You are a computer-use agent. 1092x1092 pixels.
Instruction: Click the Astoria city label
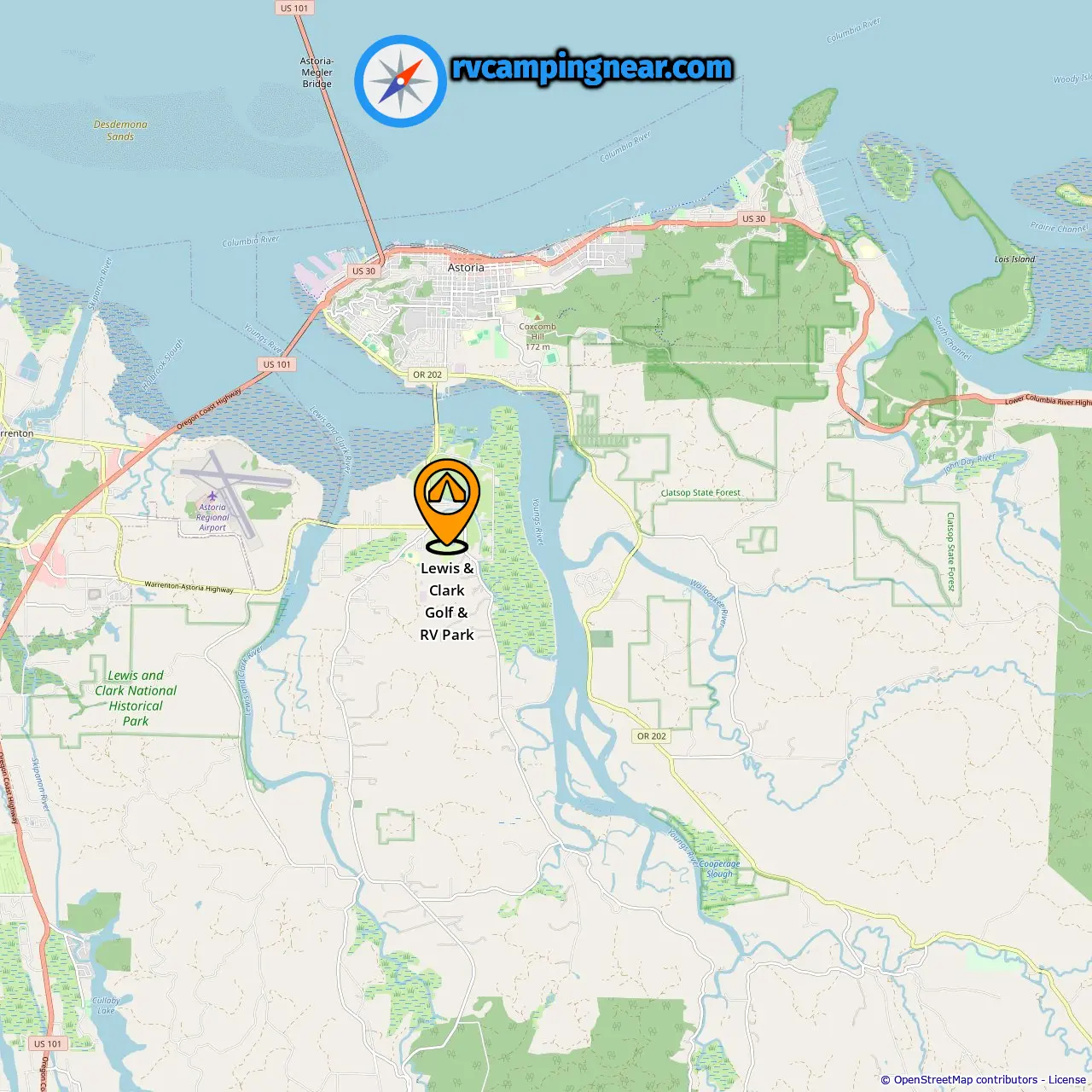466,267
